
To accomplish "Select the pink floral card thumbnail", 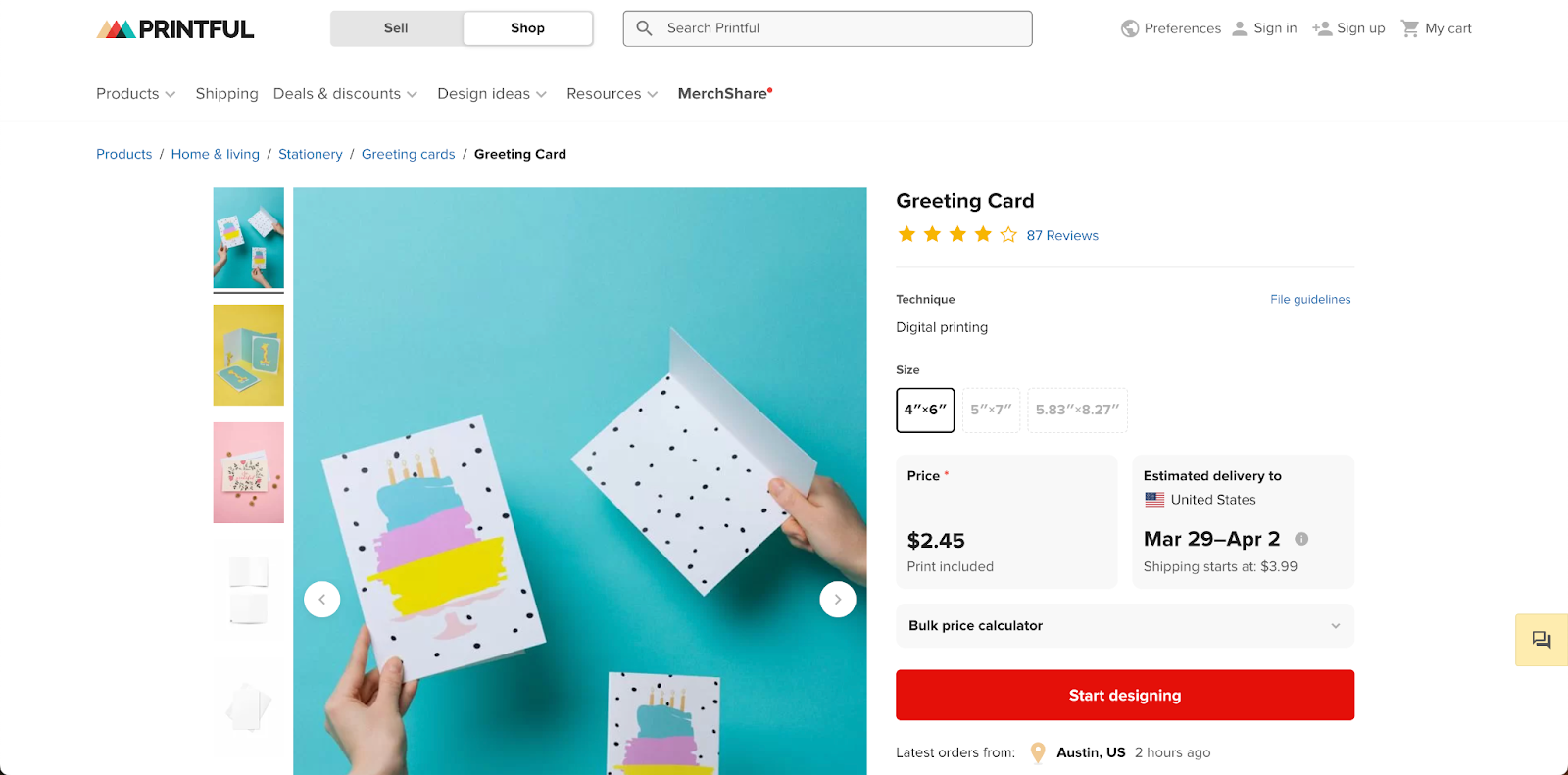I will [248, 472].
